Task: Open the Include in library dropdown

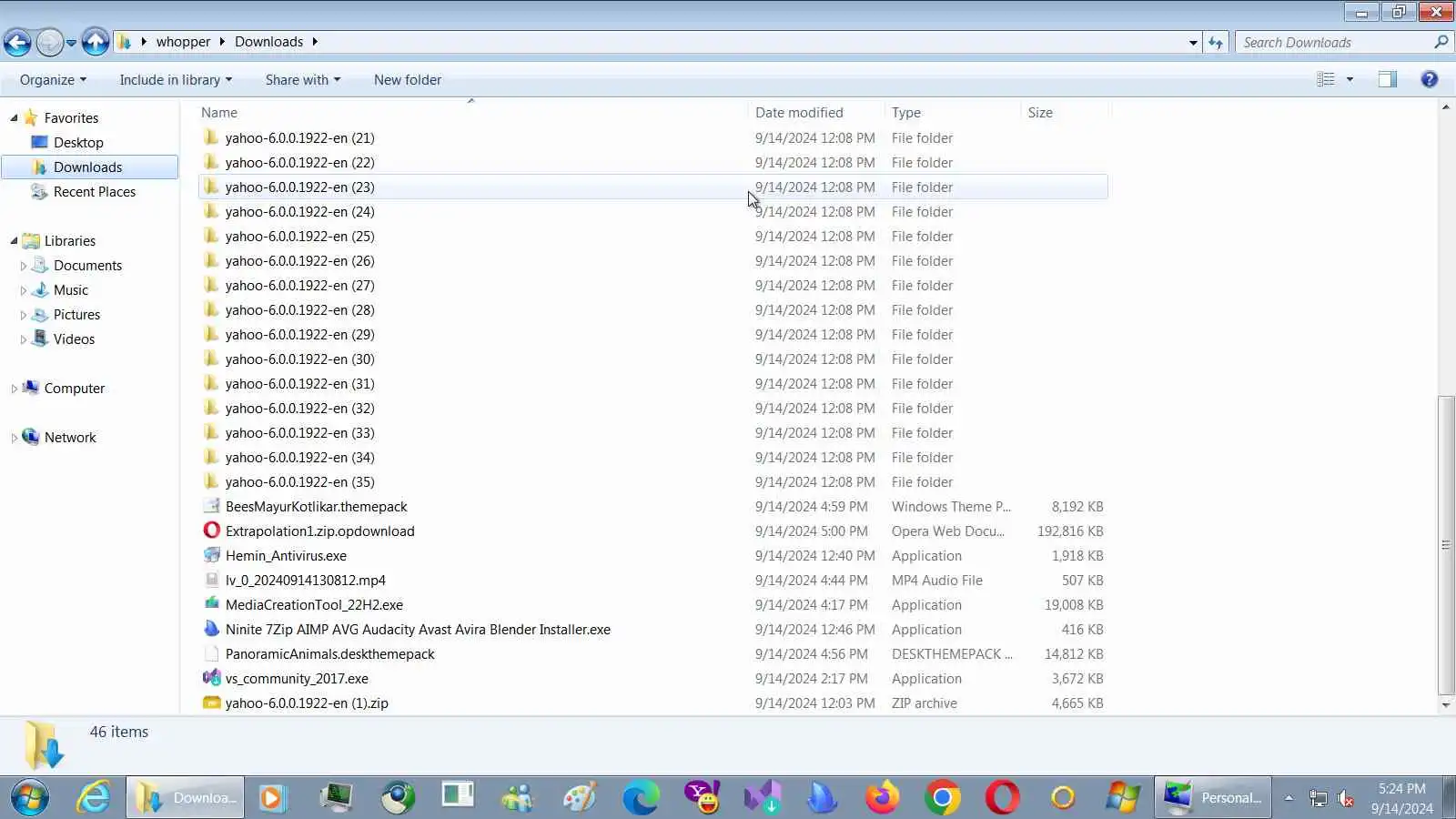Action: click(x=176, y=79)
